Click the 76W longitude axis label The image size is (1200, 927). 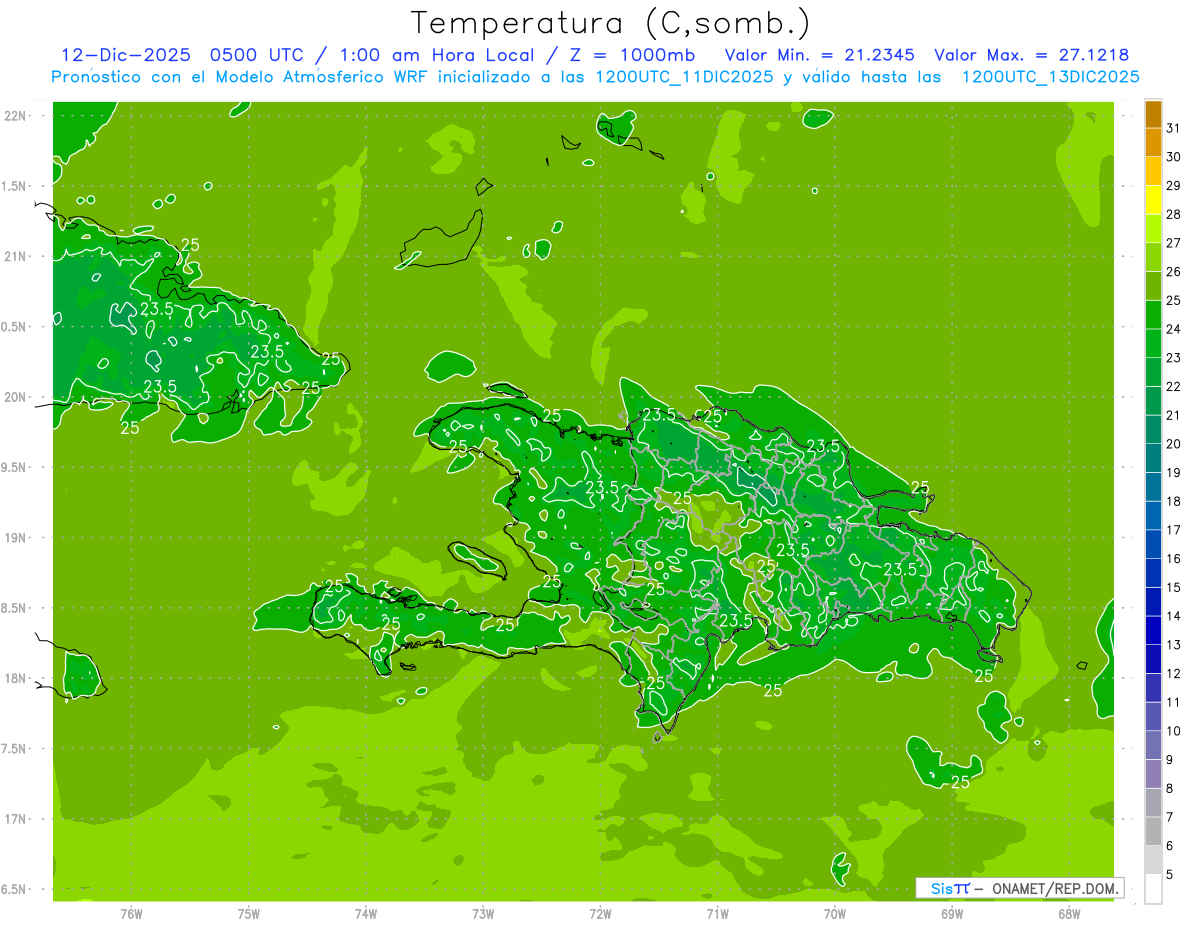[x=131, y=914]
